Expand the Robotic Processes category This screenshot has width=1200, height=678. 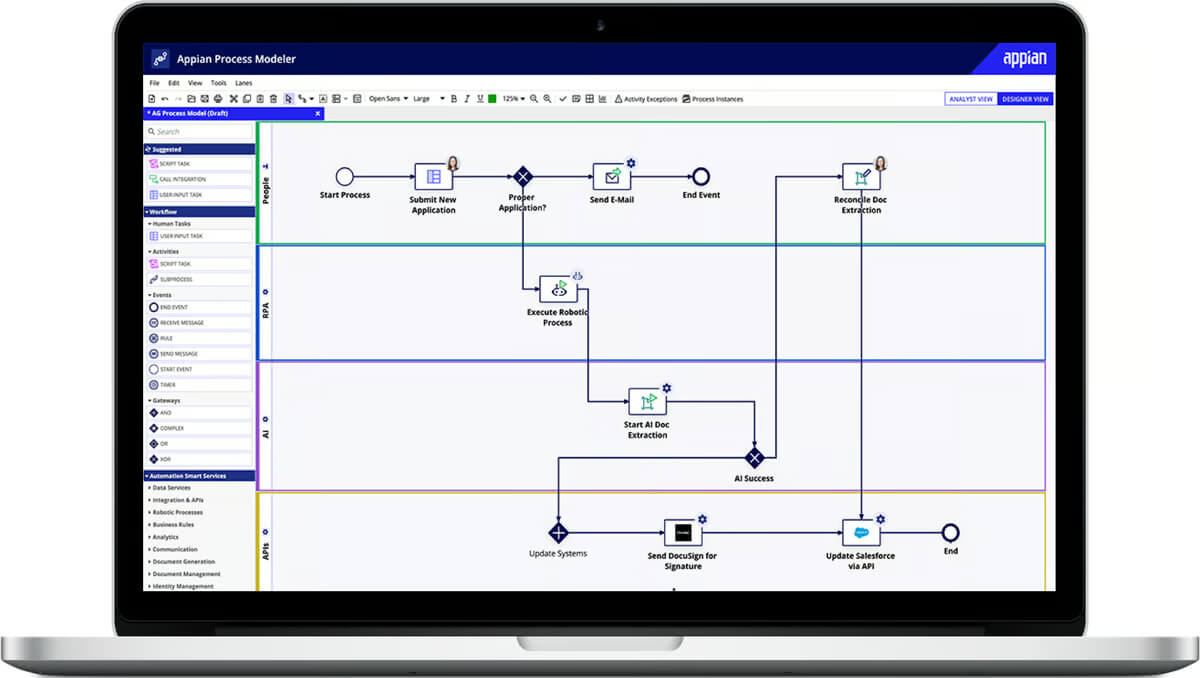pos(176,512)
